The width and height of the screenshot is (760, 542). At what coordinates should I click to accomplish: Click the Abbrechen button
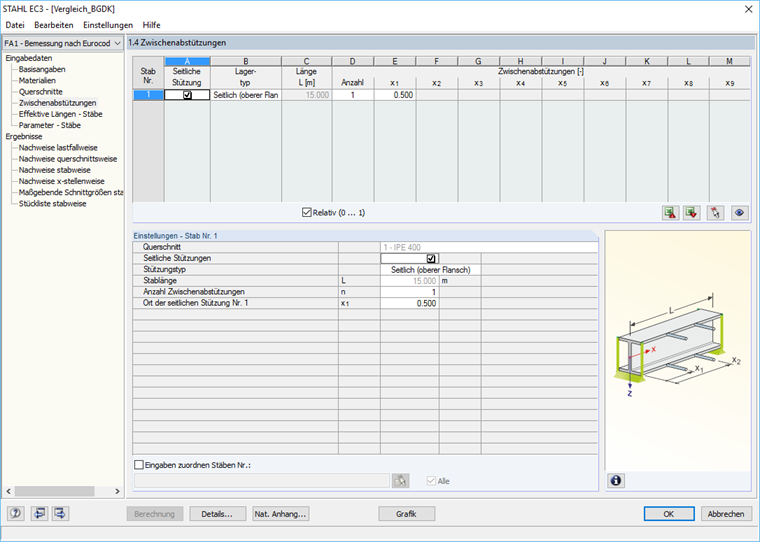click(x=726, y=514)
